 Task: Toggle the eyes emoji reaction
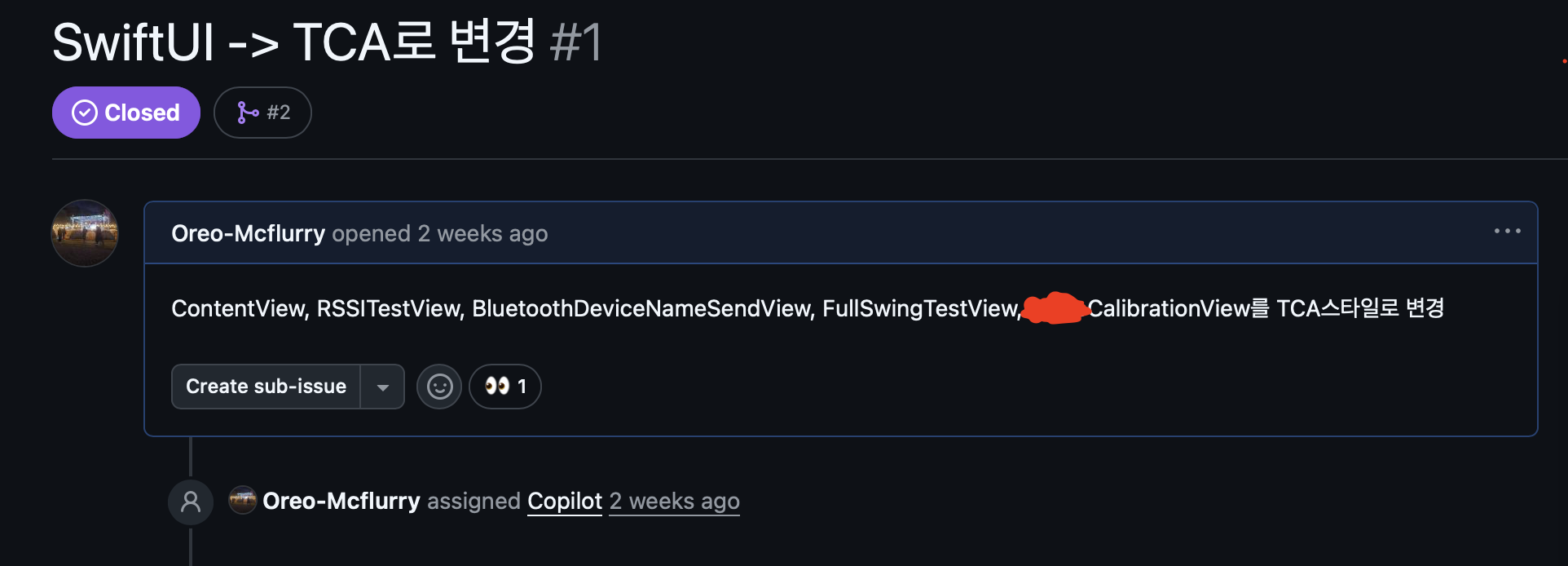tap(505, 387)
